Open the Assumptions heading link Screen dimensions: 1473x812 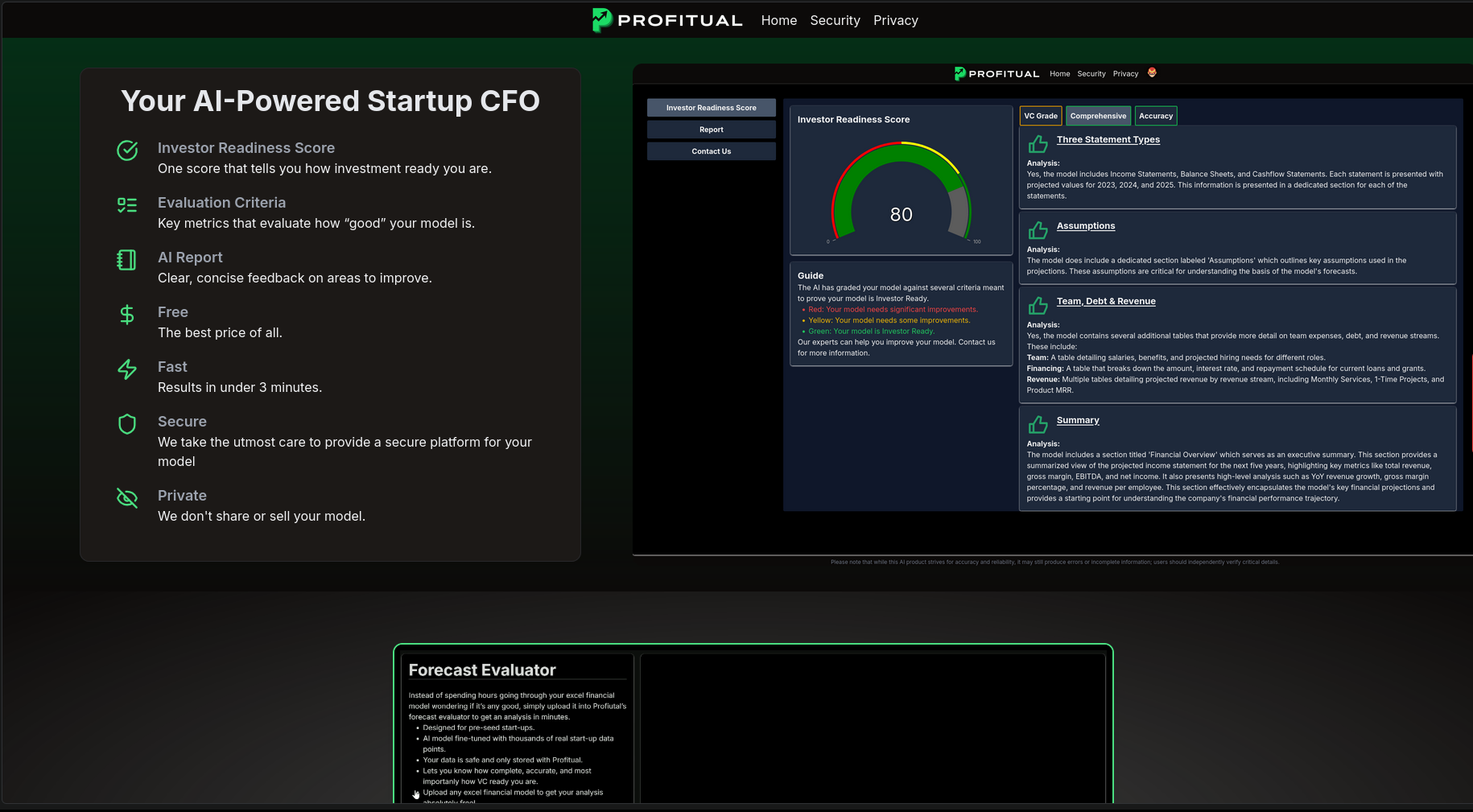click(1085, 225)
